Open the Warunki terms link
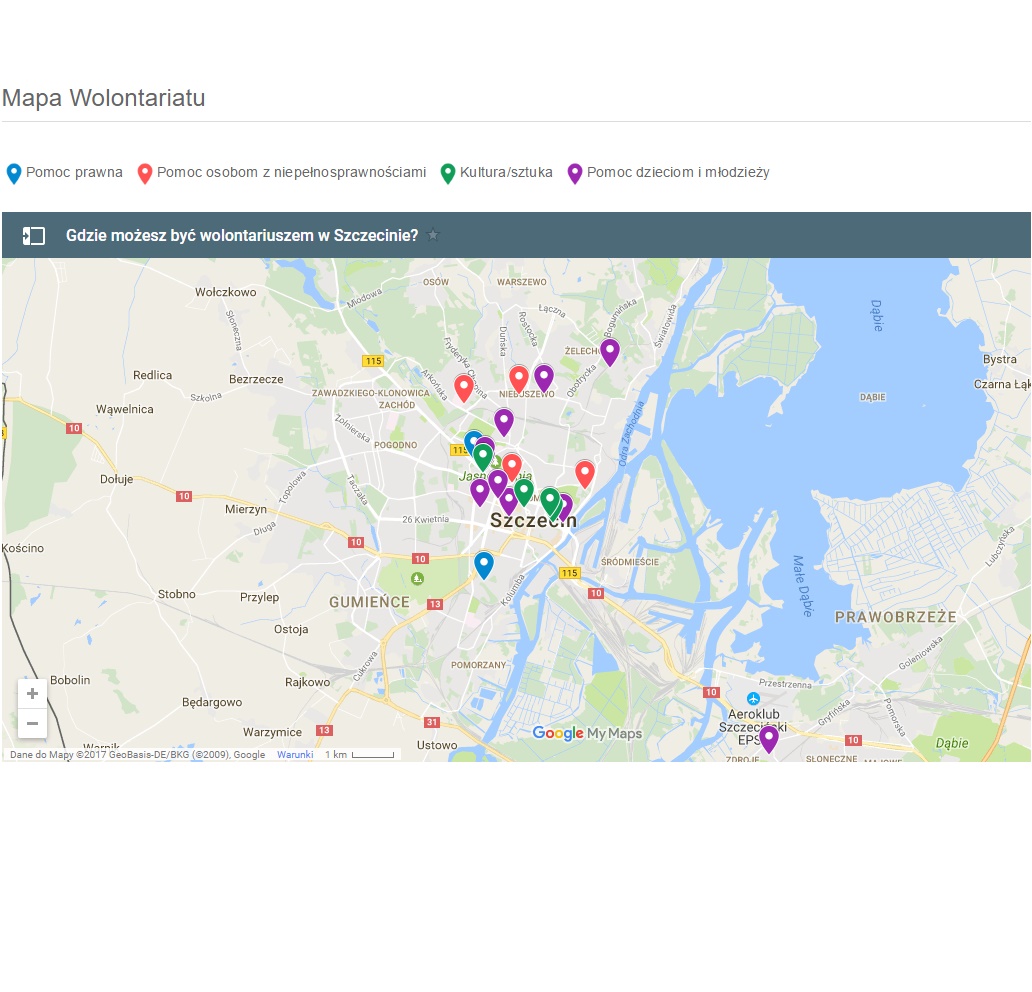 tap(295, 754)
